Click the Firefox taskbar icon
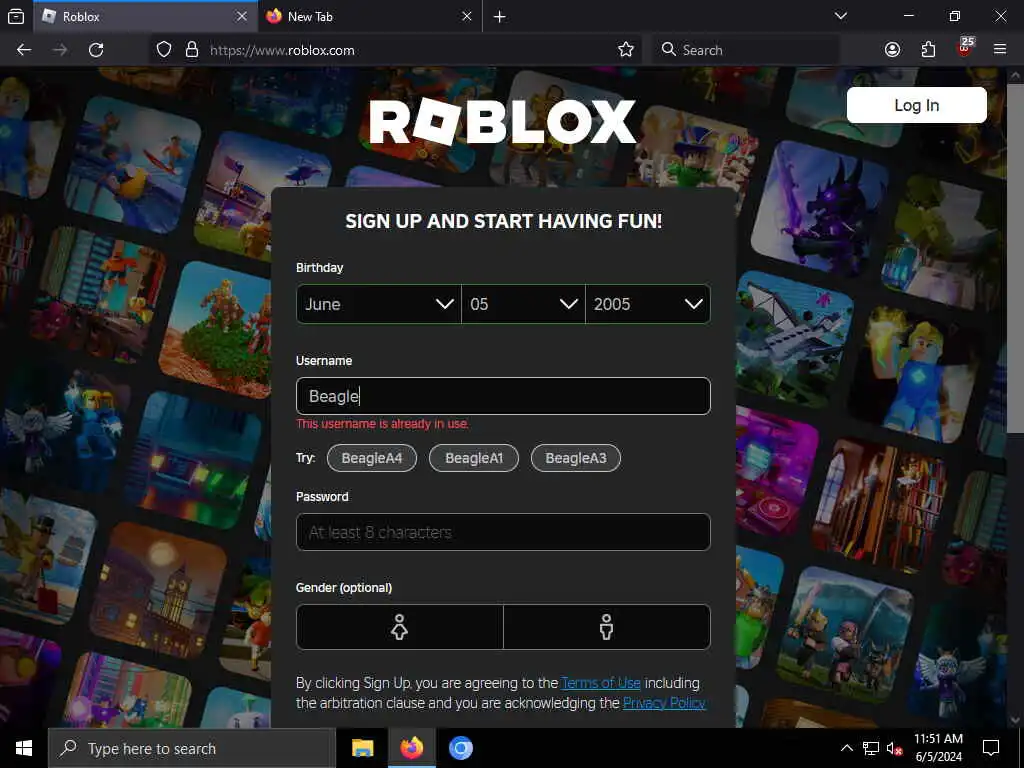This screenshot has width=1024, height=768. pos(411,748)
